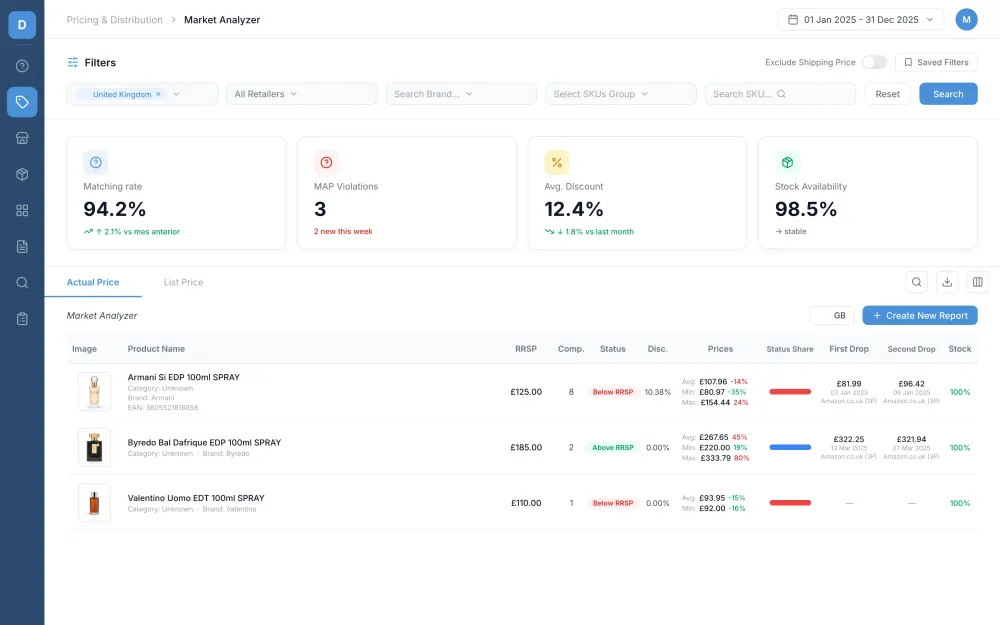
Task: Click the Product Name column header
Action: (x=156, y=349)
